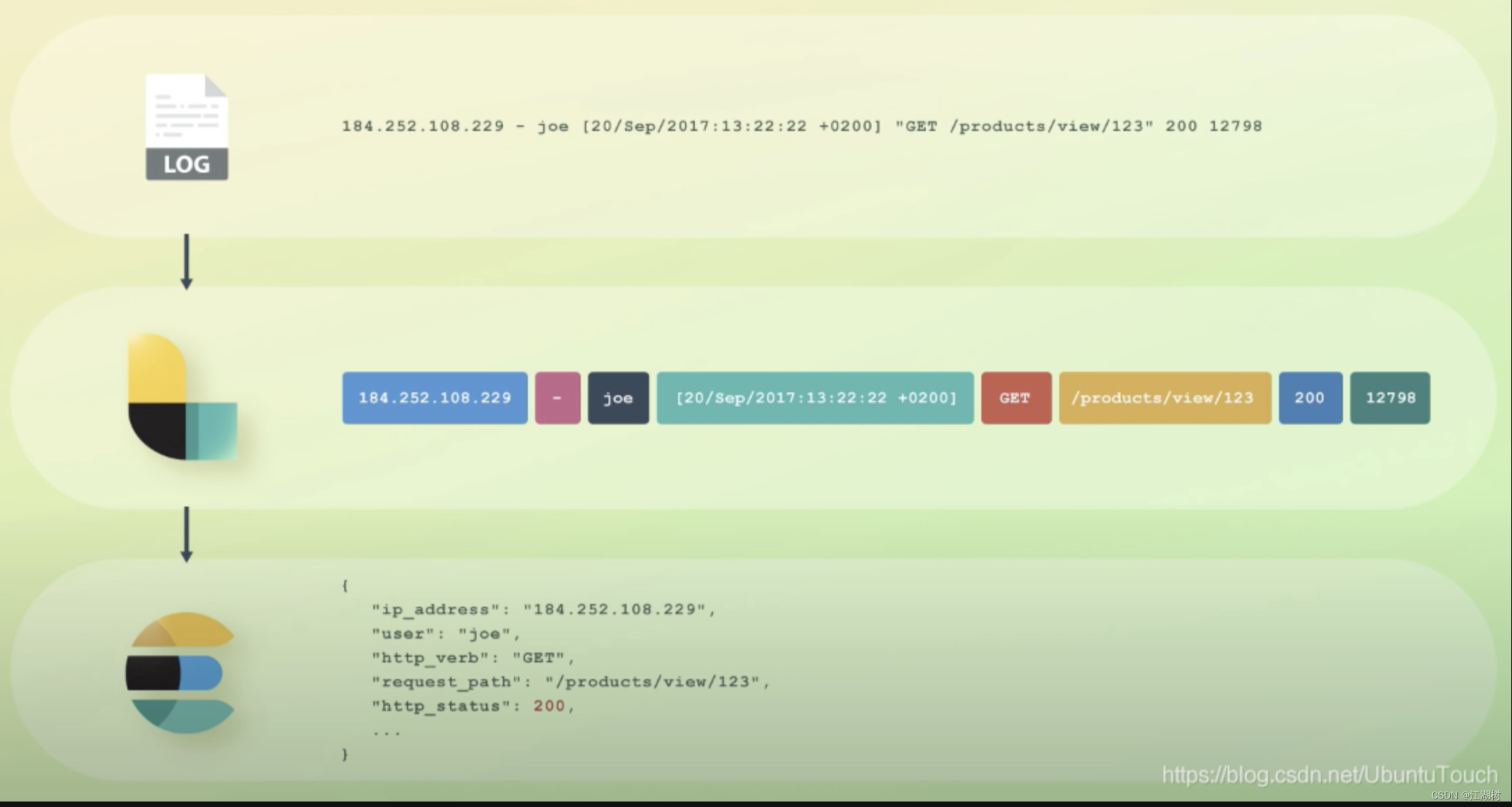Click the red GET token block

coord(1016,398)
